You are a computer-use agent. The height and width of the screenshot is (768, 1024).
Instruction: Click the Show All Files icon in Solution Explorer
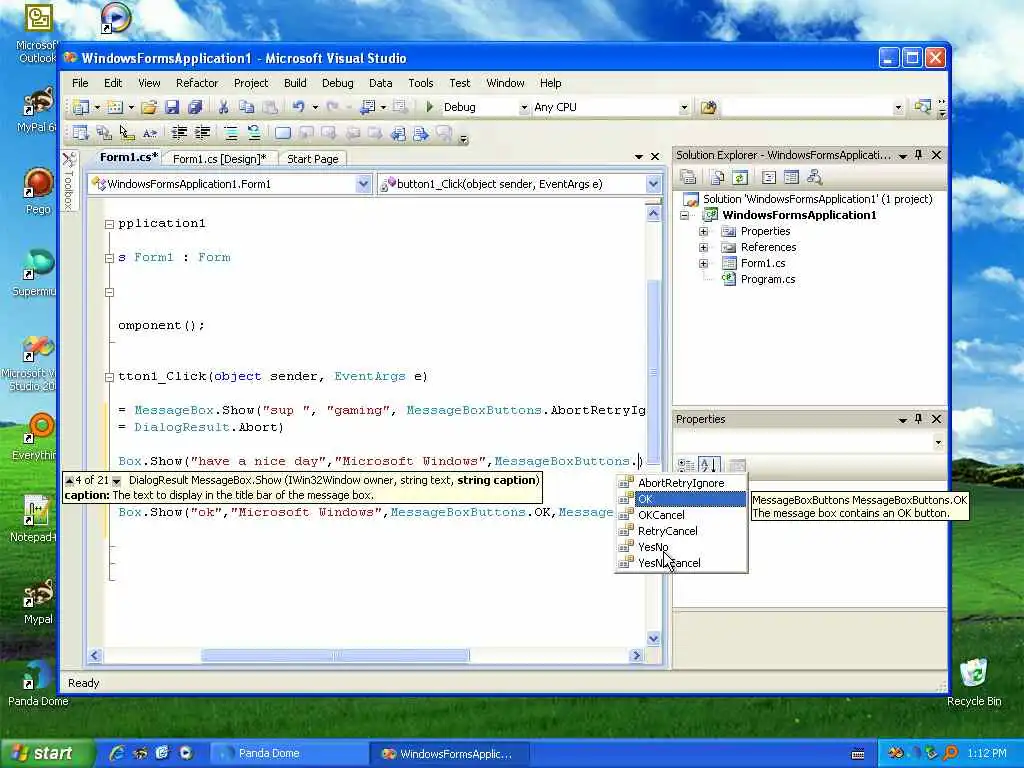(716, 177)
